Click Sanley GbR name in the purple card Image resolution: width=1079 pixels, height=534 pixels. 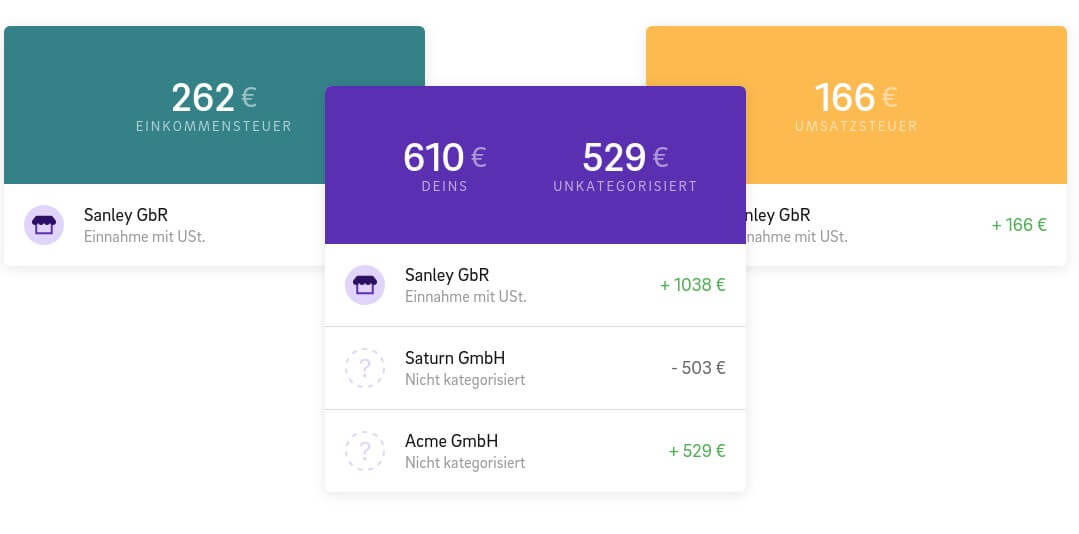pyautogui.click(x=447, y=275)
